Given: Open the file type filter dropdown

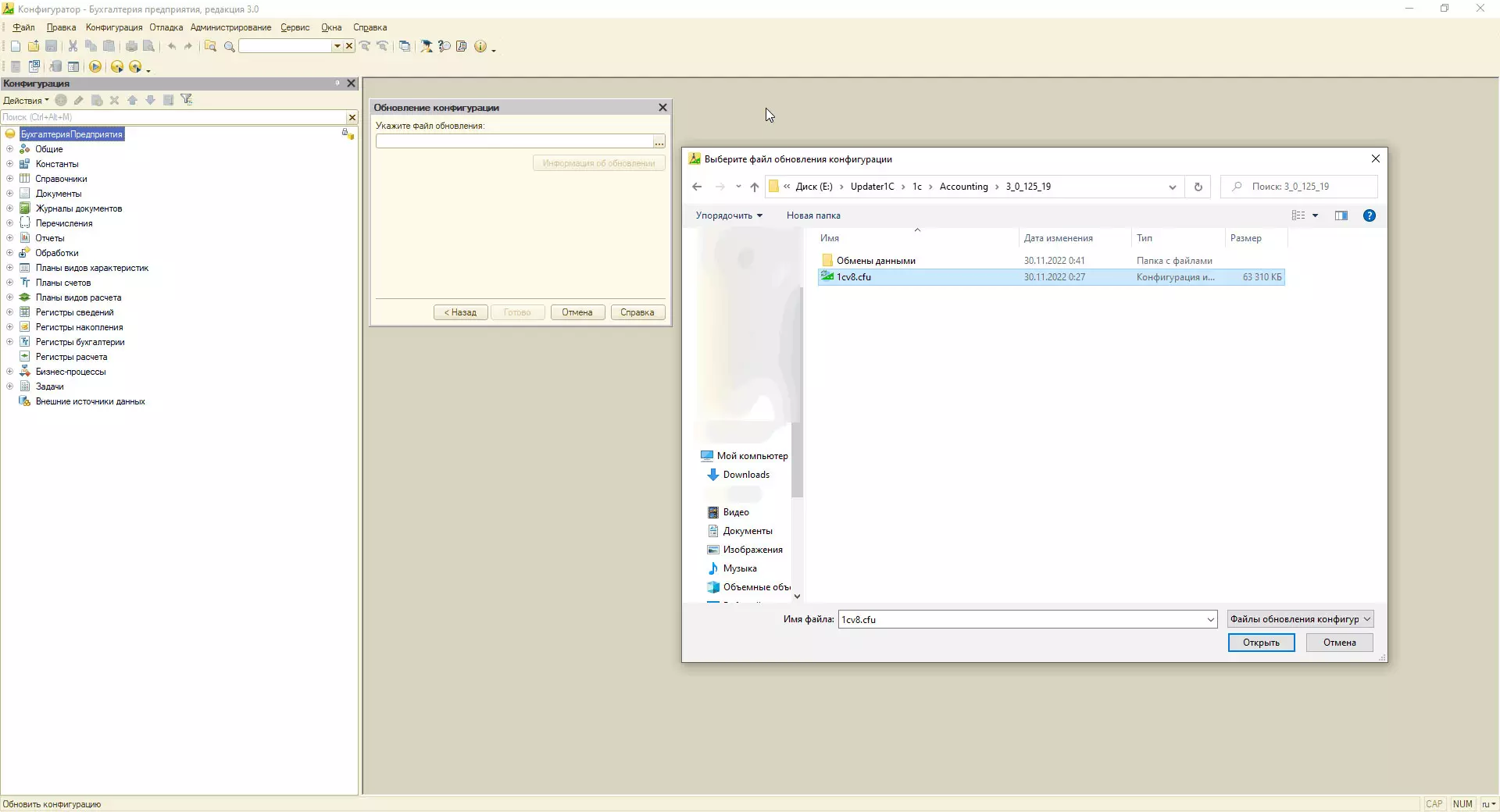Looking at the screenshot, I should click(x=1300, y=619).
